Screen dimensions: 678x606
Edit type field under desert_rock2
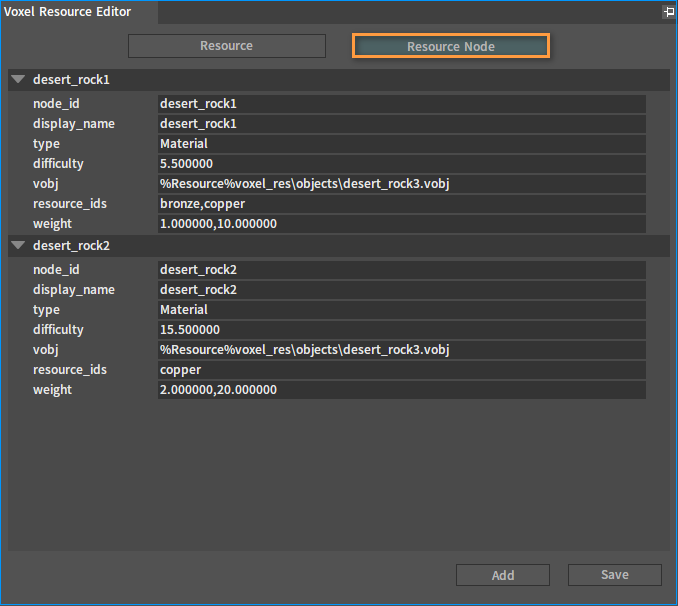[402, 310]
